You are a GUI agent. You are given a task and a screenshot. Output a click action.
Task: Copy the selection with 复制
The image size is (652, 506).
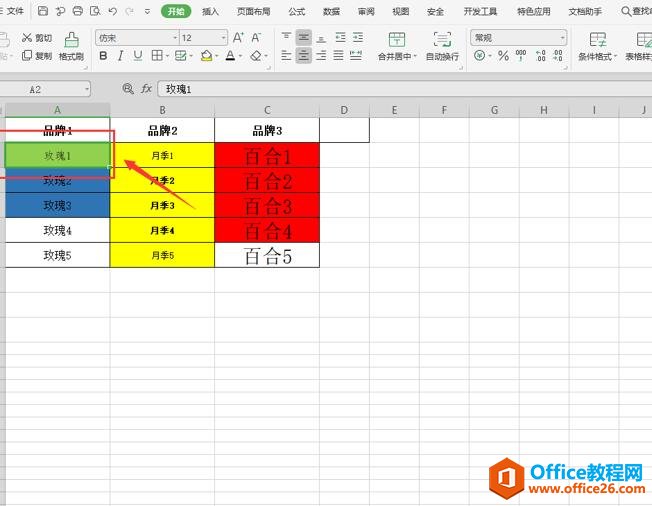pos(37,55)
